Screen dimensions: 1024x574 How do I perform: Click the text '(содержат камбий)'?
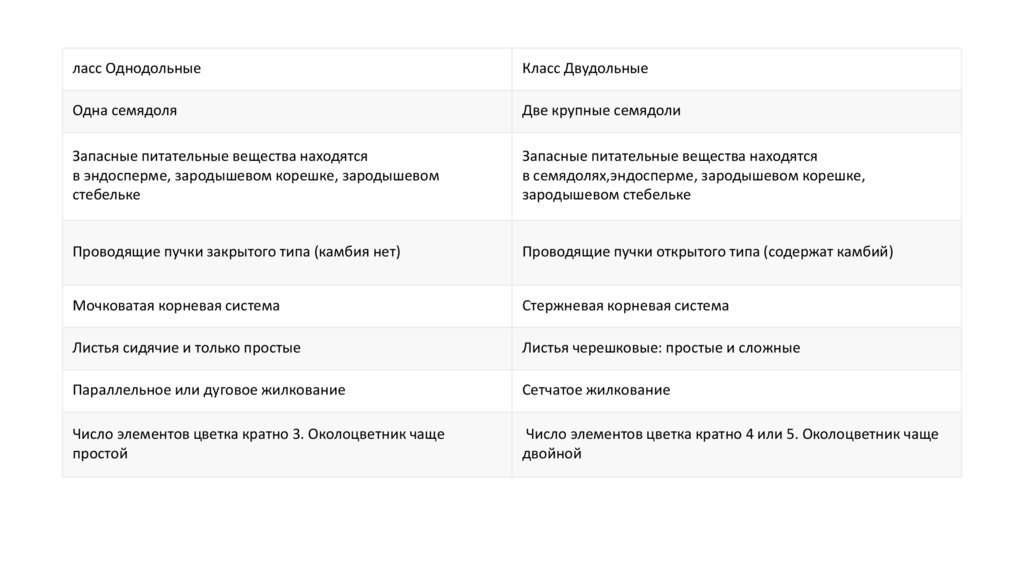click(828, 252)
